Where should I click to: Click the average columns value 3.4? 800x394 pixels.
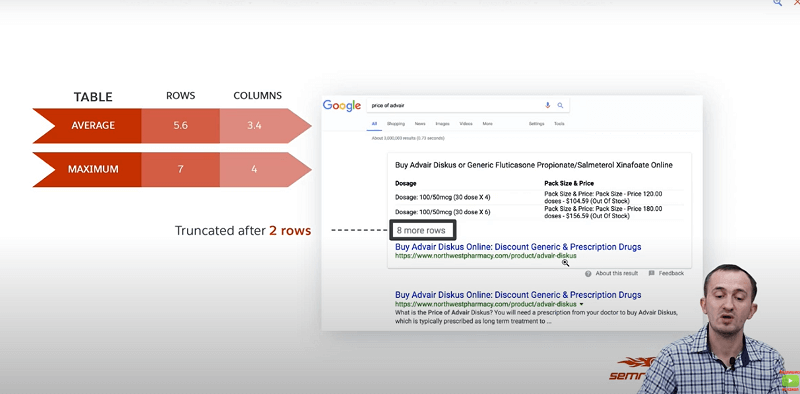pos(254,126)
